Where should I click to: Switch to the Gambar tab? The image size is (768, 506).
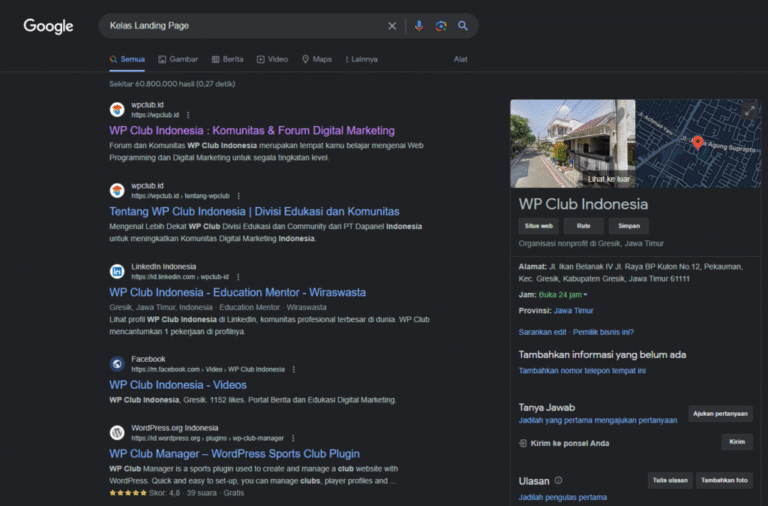pyautogui.click(x=177, y=59)
